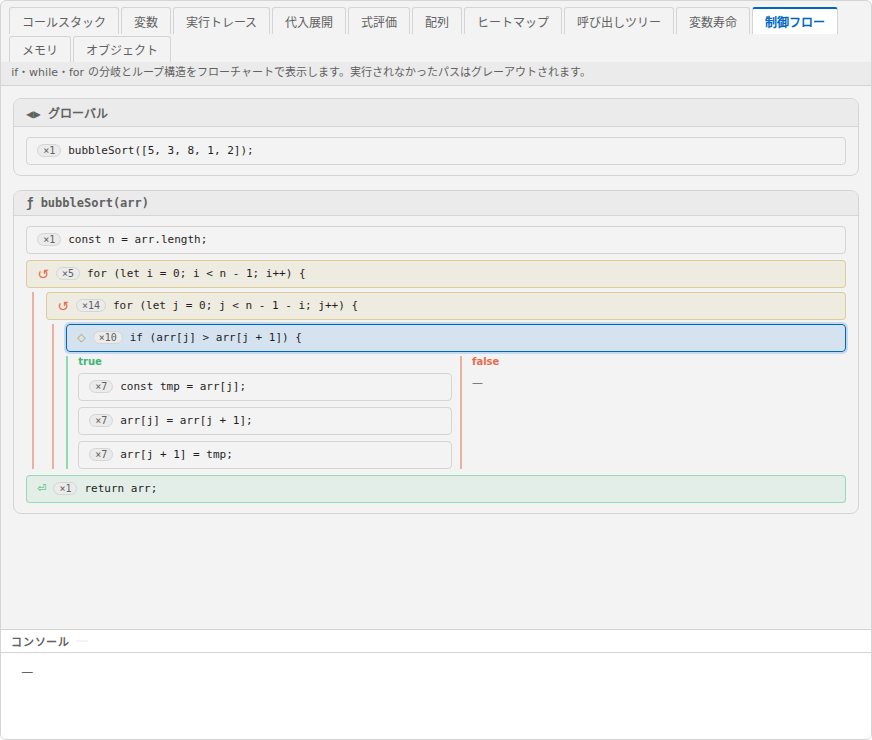The image size is (872, 740).
Task: Switch to the オブジェクト tab
Action: (x=122, y=50)
